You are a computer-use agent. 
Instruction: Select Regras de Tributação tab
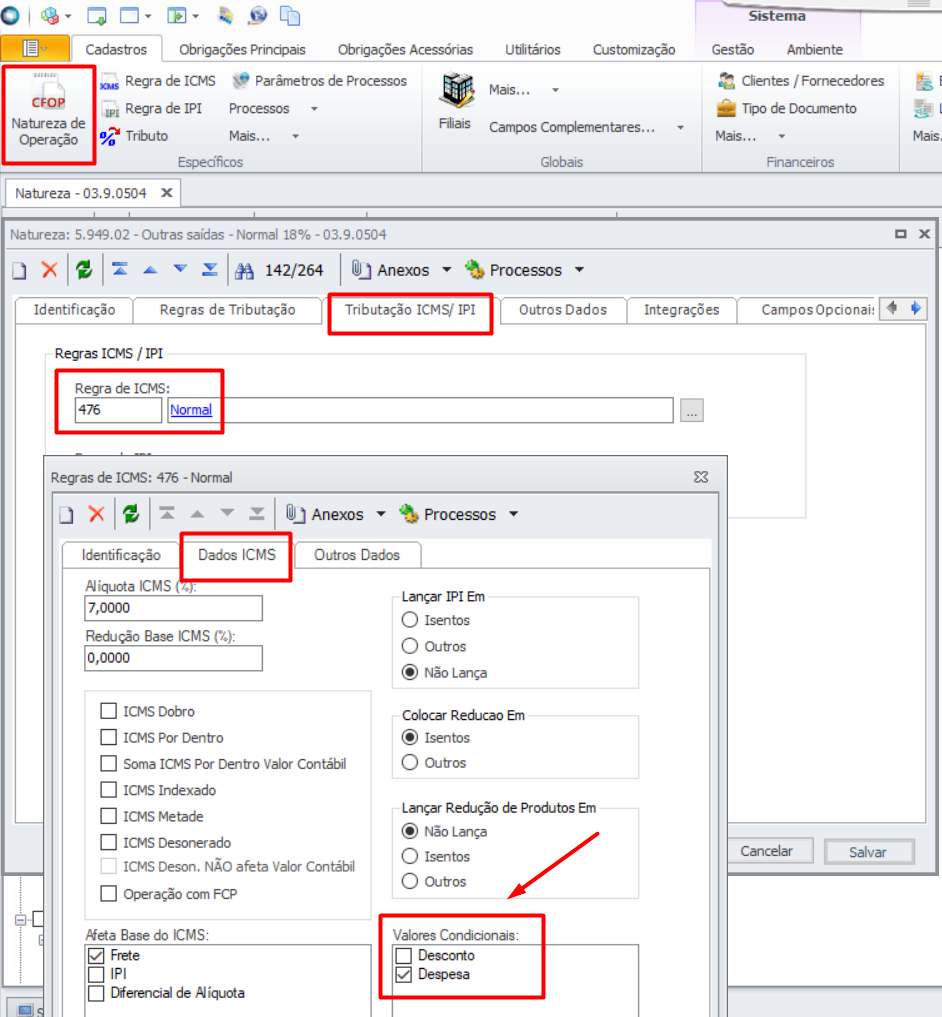click(227, 310)
